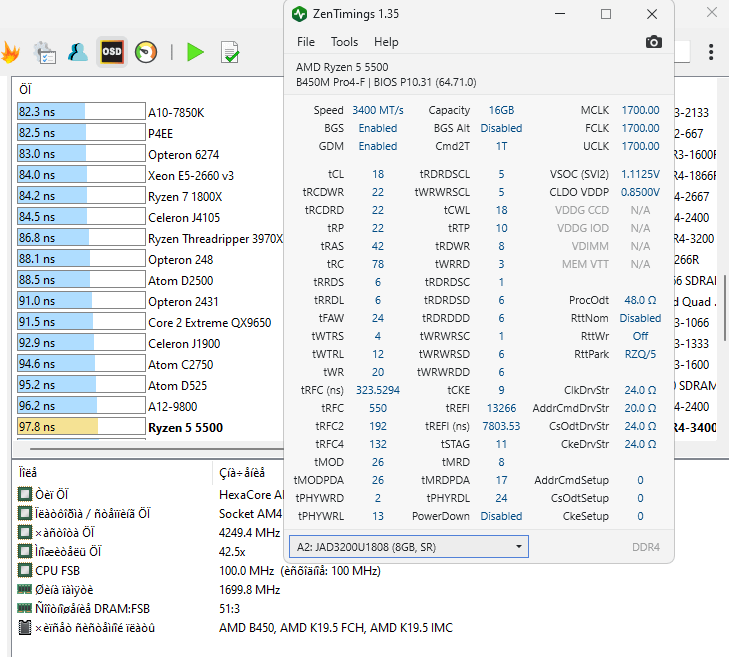
Task: Click the tCL value 18
Action: pos(378,174)
